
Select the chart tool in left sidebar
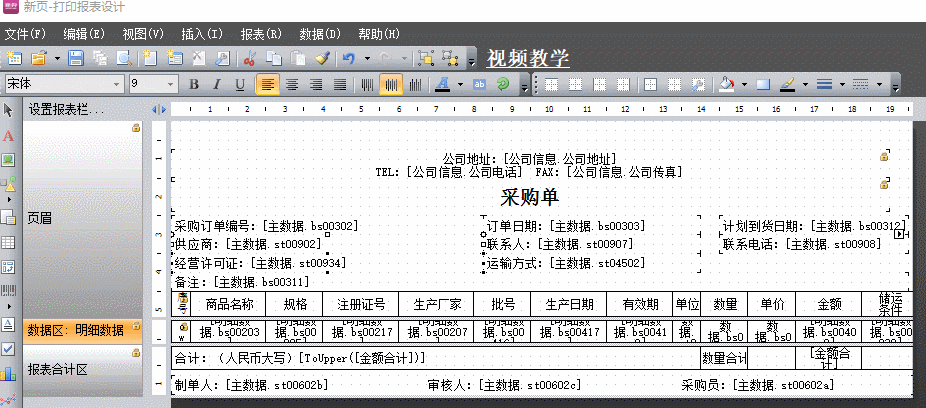pos(9,374)
